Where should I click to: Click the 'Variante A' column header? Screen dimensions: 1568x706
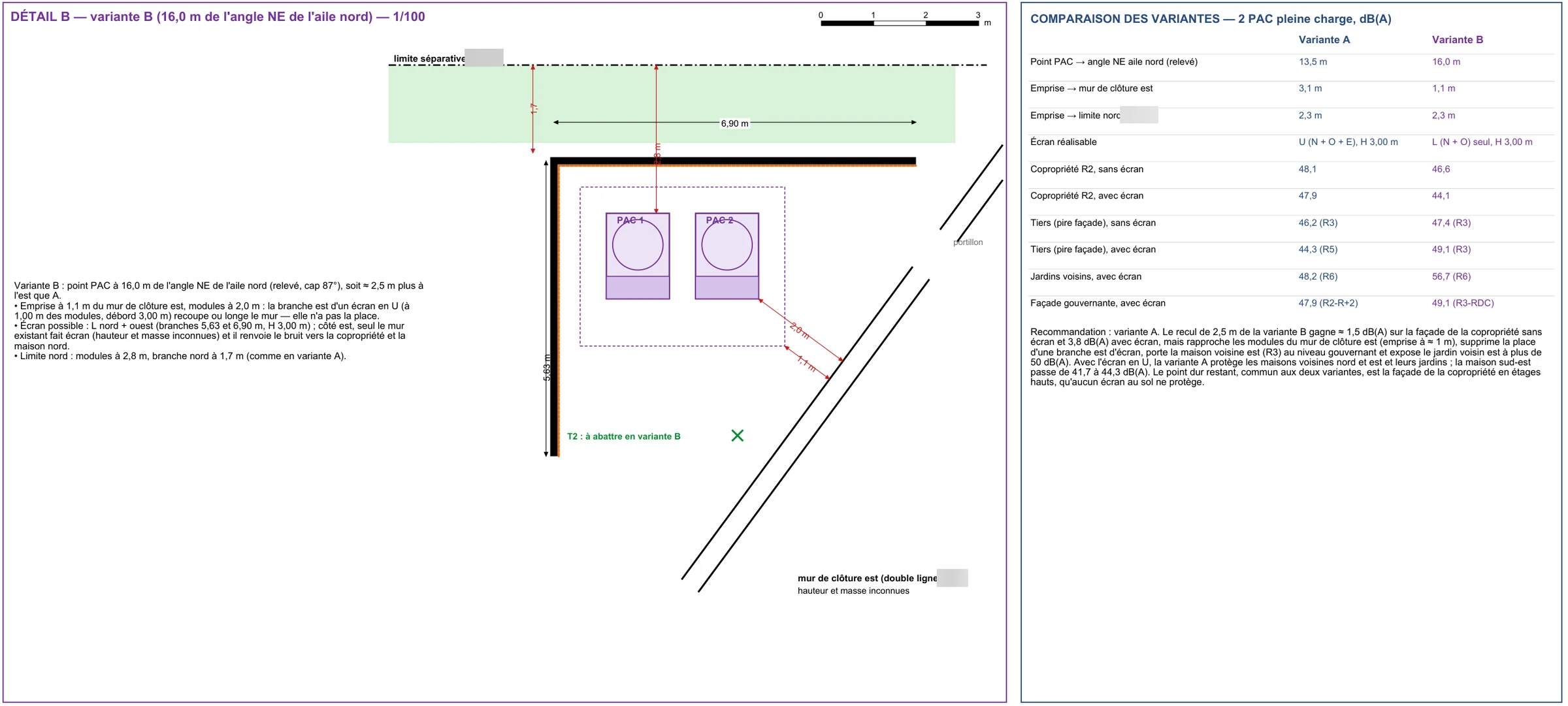pyautogui.click(x=1324, y=40)
